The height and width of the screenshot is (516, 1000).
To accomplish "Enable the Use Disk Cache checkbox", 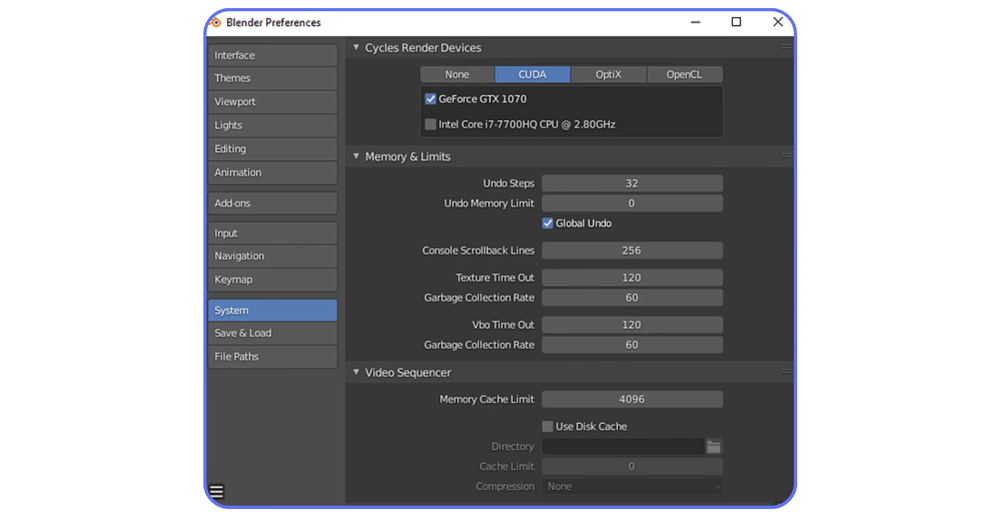I will pyautogui.click(x=548, y=426).
